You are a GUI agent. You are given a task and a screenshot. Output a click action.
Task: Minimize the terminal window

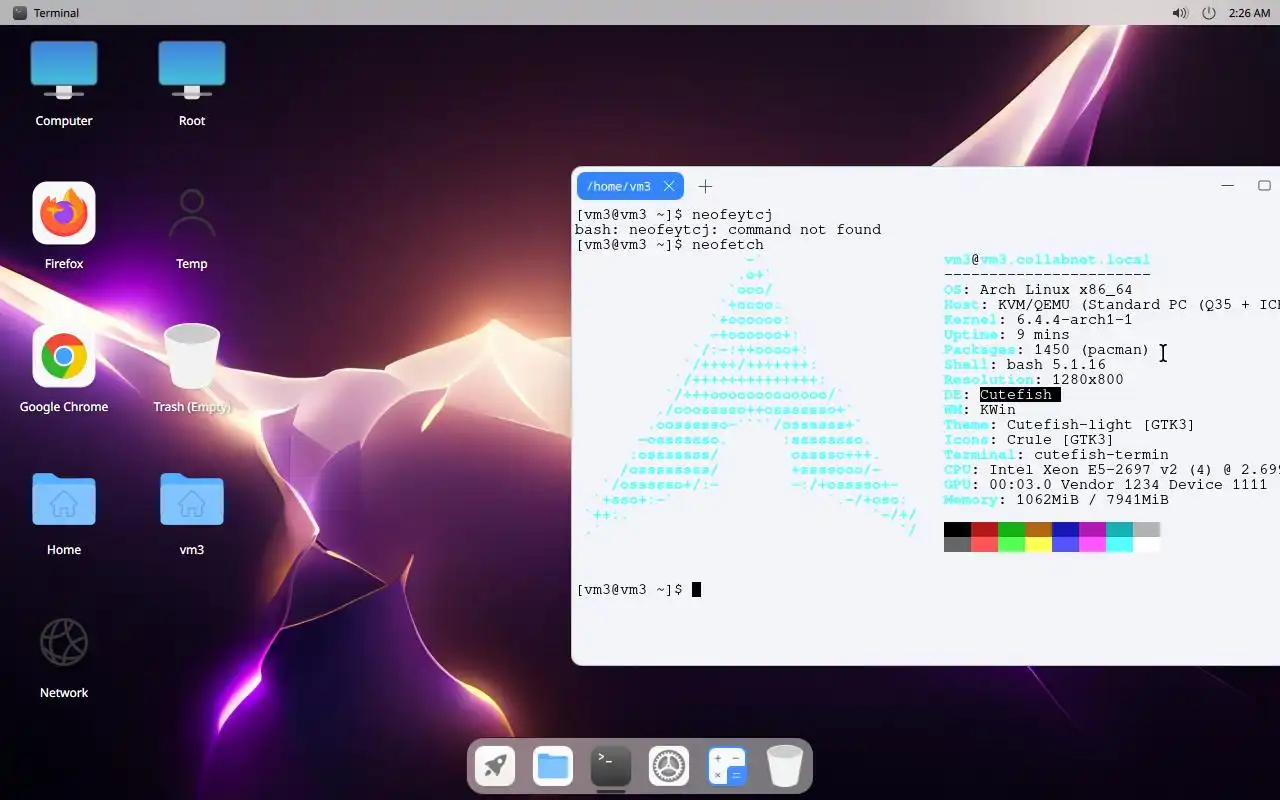pos(1228,186)
